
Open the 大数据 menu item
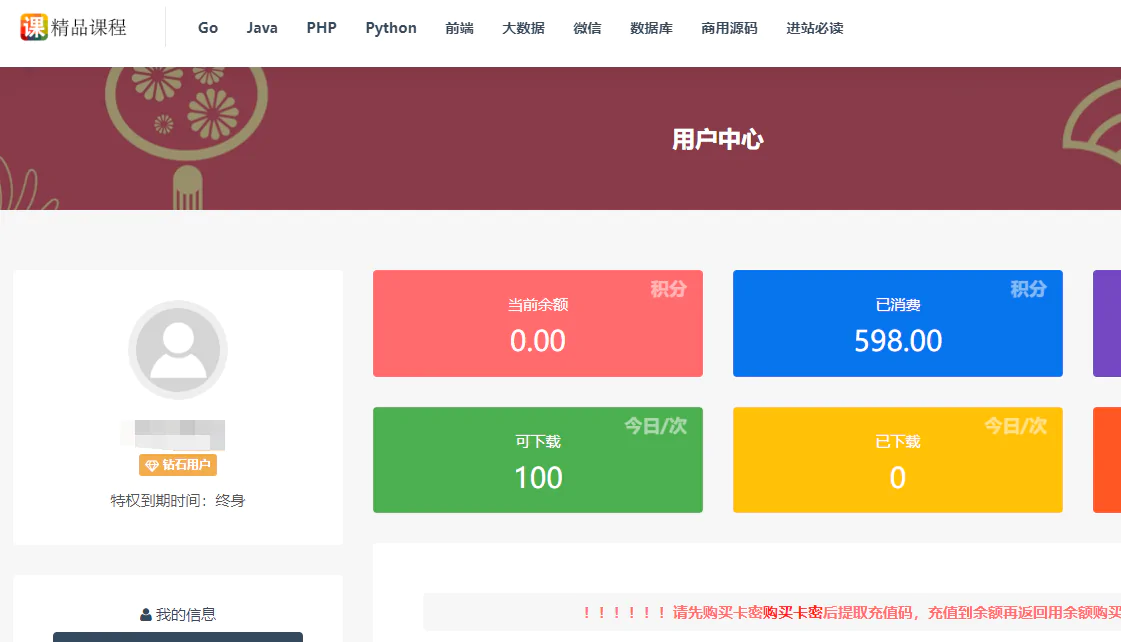[523, 28]
